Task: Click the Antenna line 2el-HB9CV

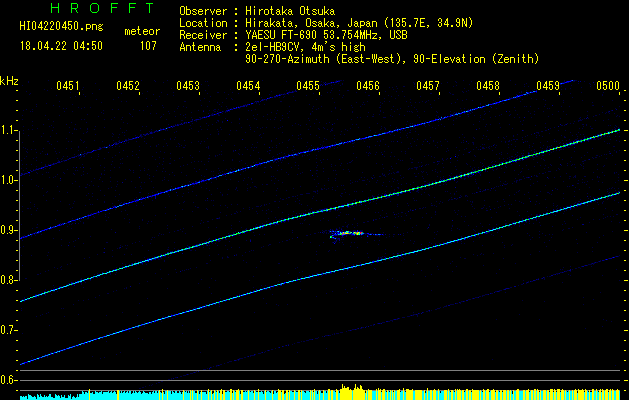Action: pos(272,47)
